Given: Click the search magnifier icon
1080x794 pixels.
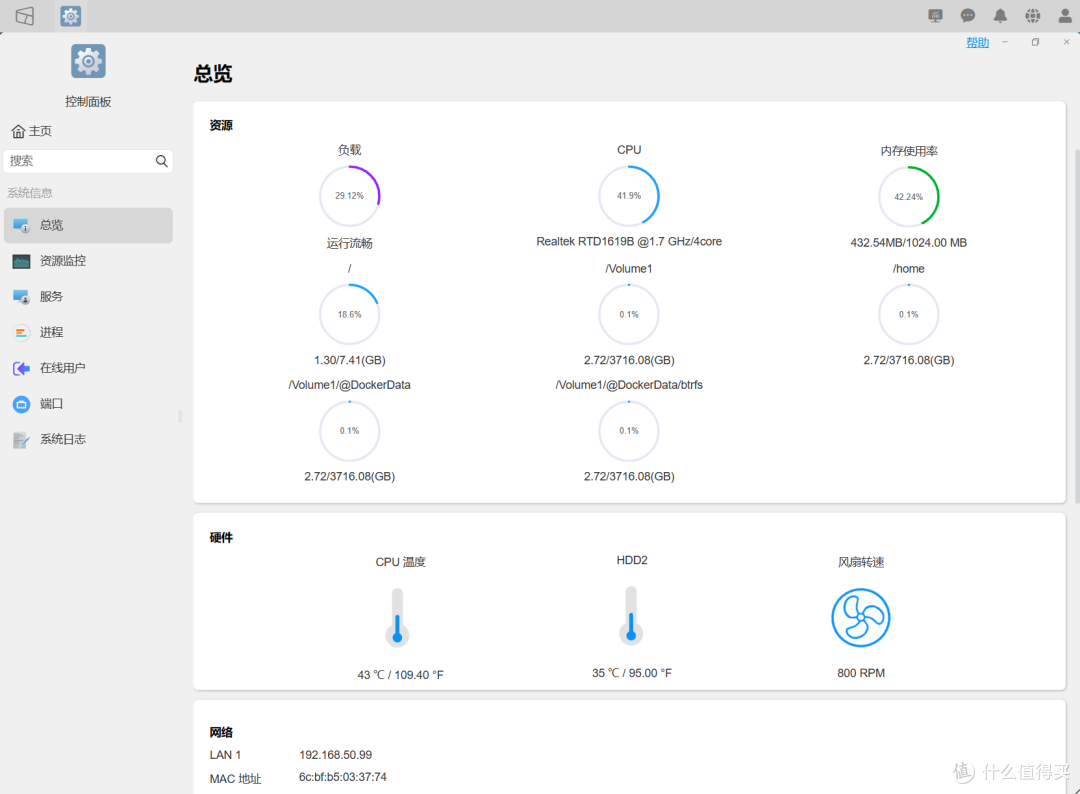Looking at the screenshot, I should [x=161, y=161].
